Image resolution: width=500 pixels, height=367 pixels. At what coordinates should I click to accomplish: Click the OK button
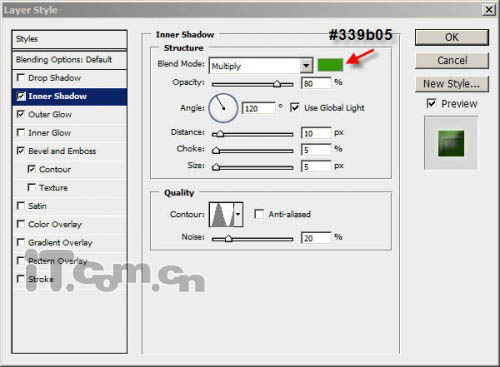(452, 37)
